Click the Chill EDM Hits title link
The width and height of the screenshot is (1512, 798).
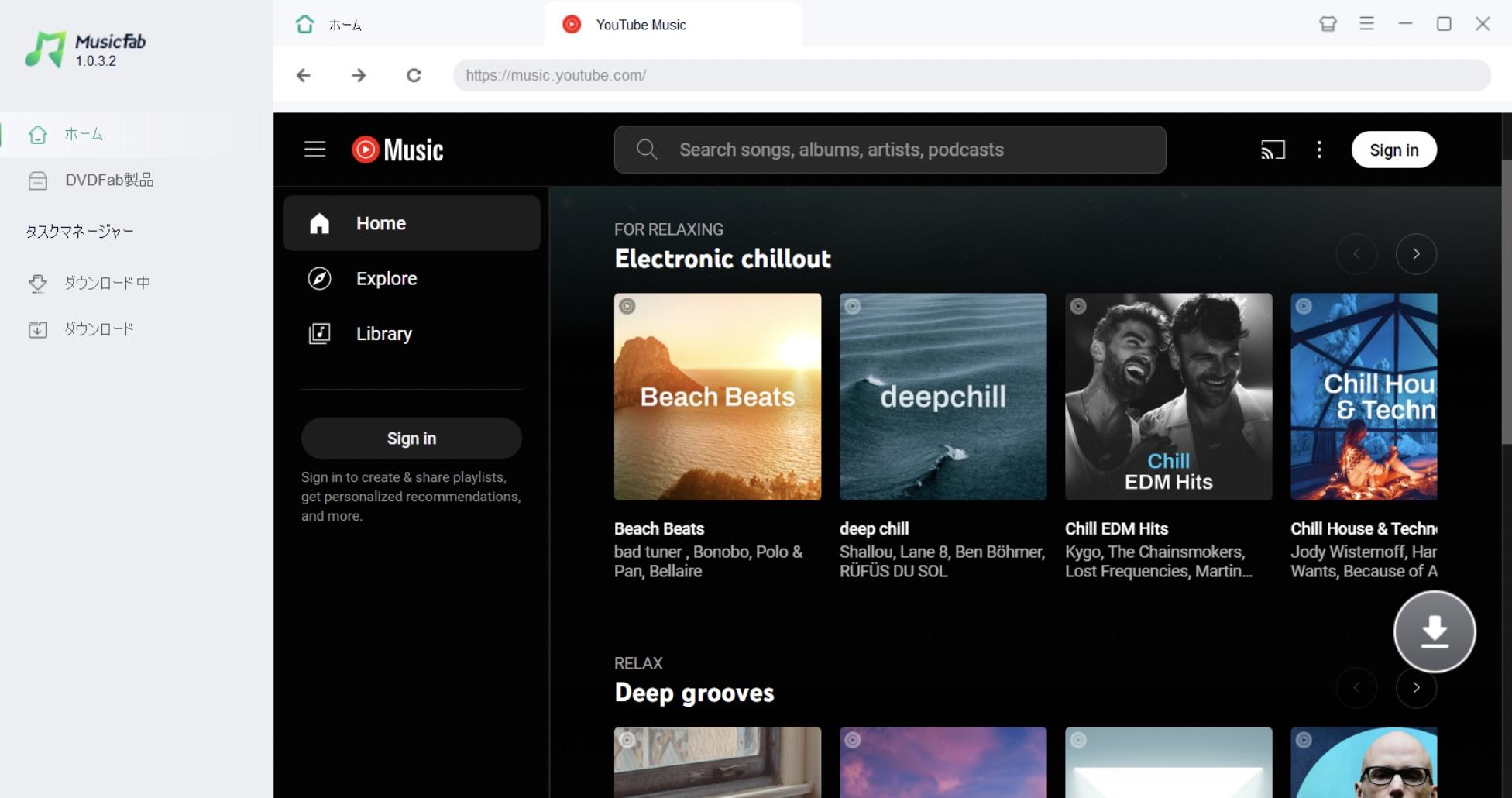tap(1116, 528)
